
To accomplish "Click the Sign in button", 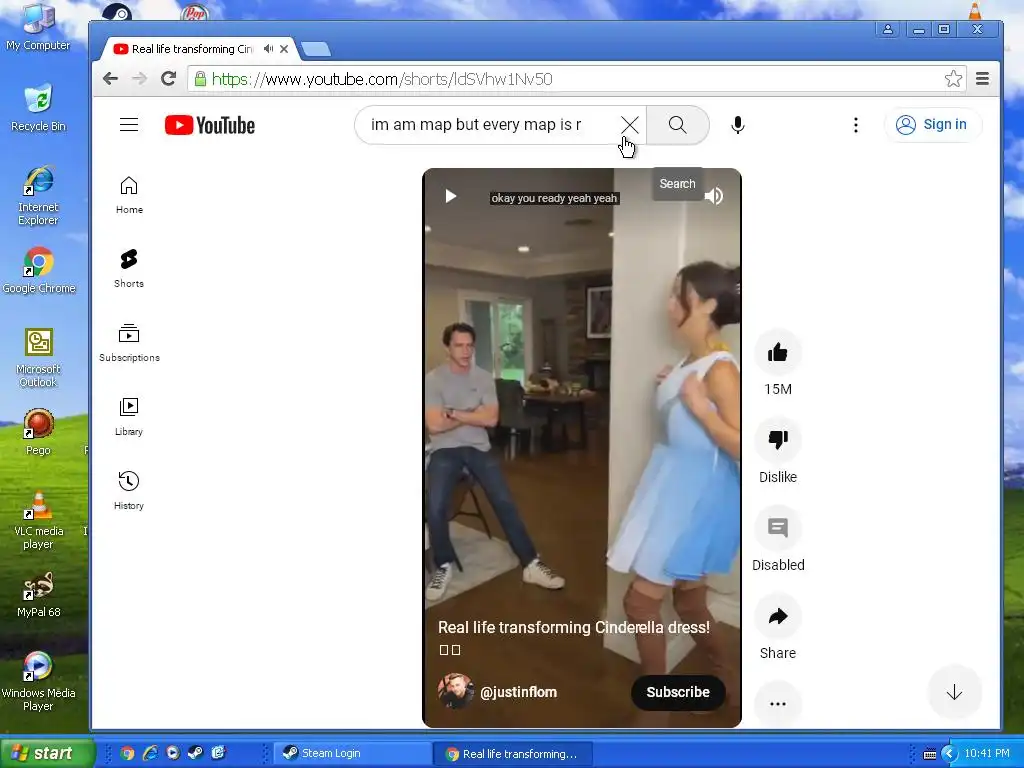I will [932, 125].
